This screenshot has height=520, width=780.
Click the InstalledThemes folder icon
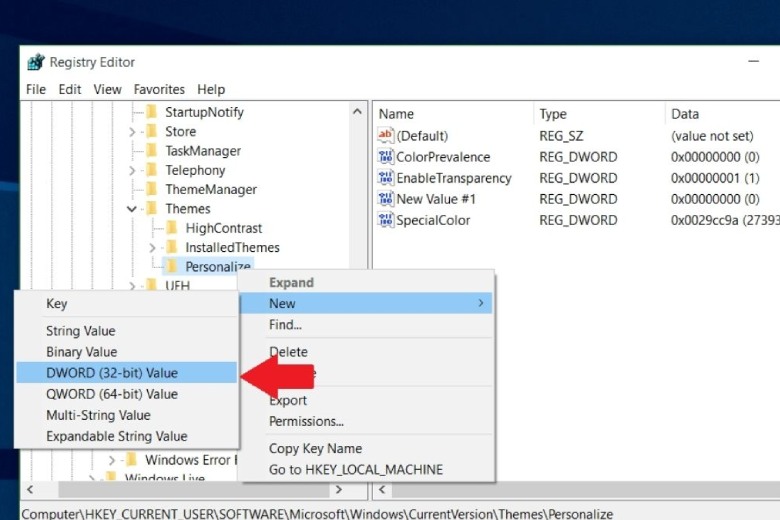pos(172,247)
